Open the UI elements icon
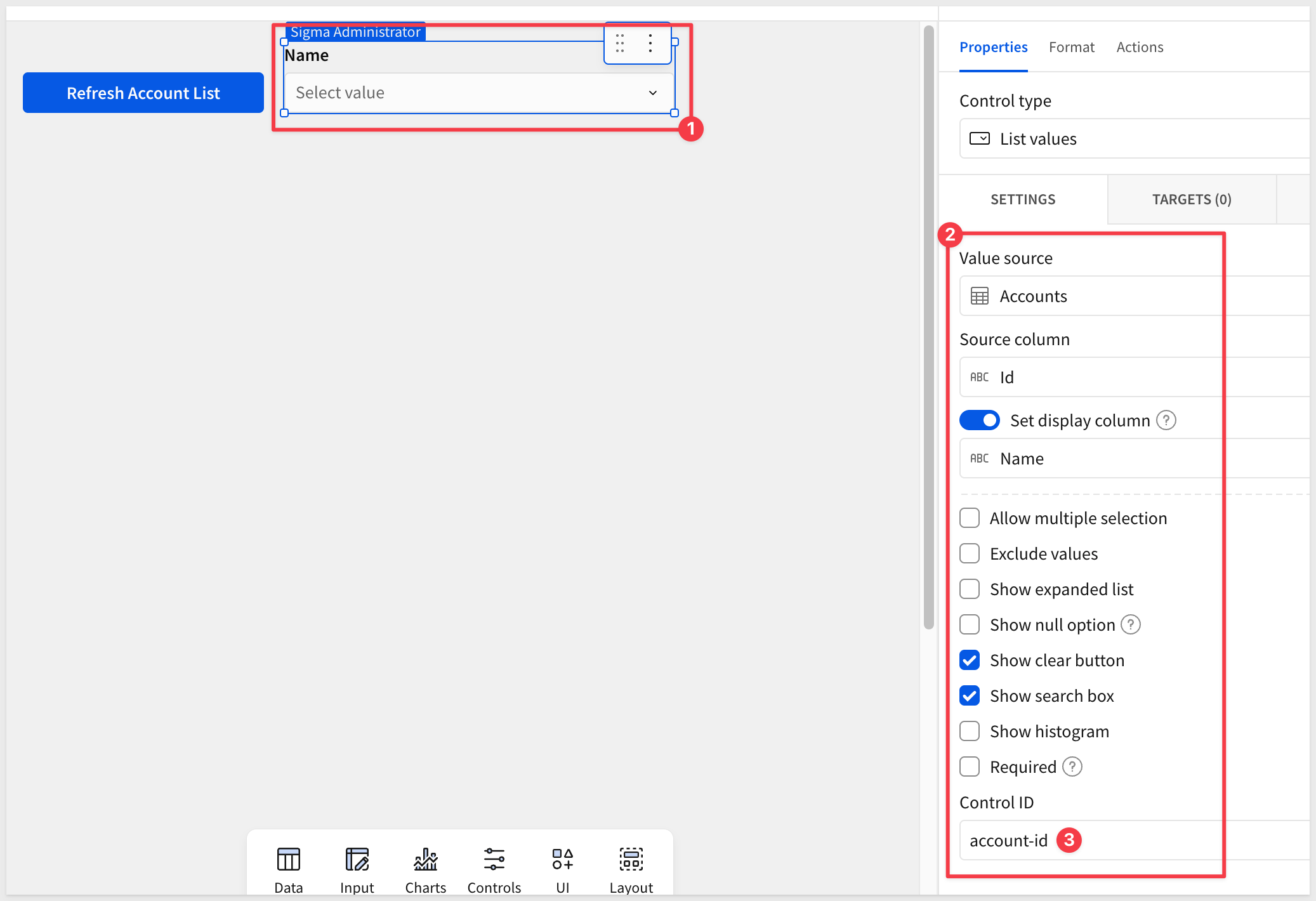Screen dimensions: 1316x901 562,860
